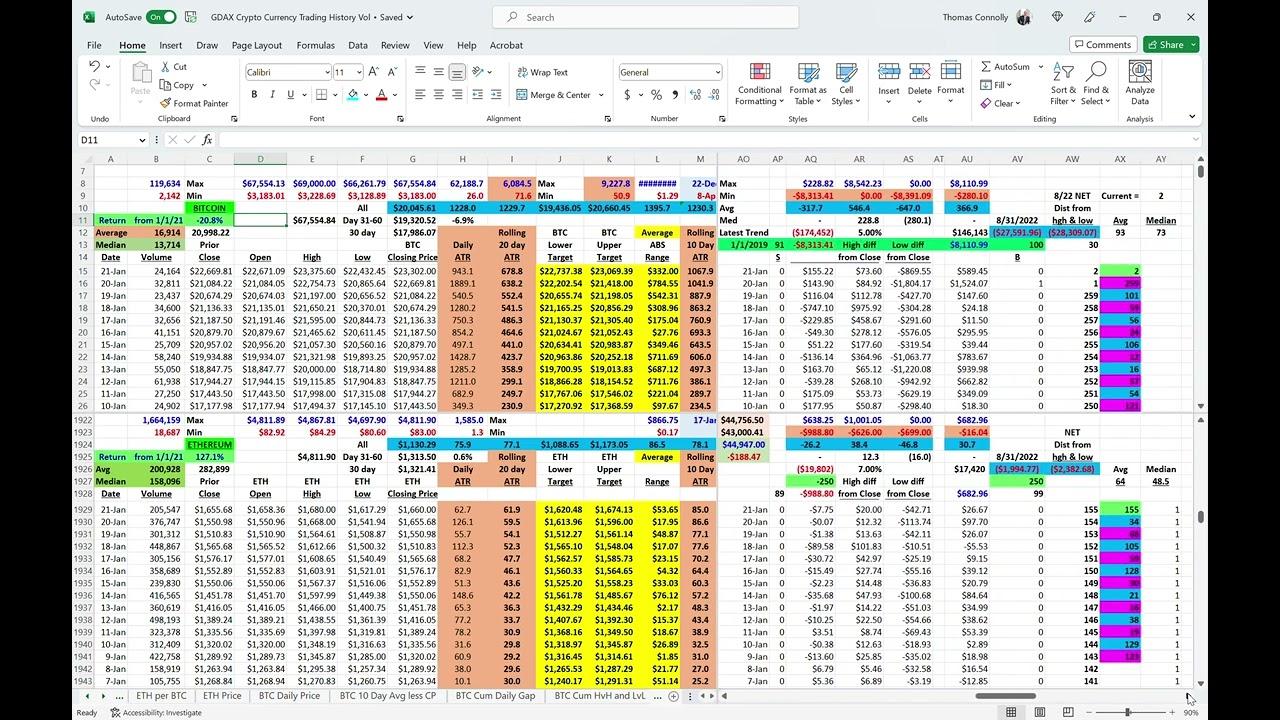
Task: Click the Share button
Action: click(1170, 45)
